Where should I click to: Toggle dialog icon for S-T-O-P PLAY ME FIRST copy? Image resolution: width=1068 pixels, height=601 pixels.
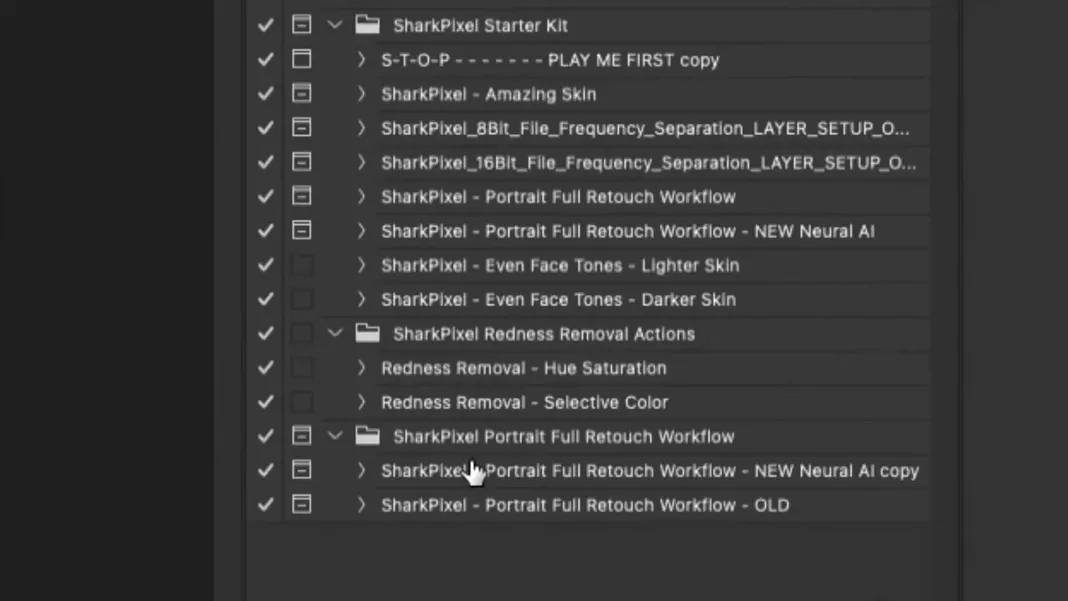click(302, 59)
